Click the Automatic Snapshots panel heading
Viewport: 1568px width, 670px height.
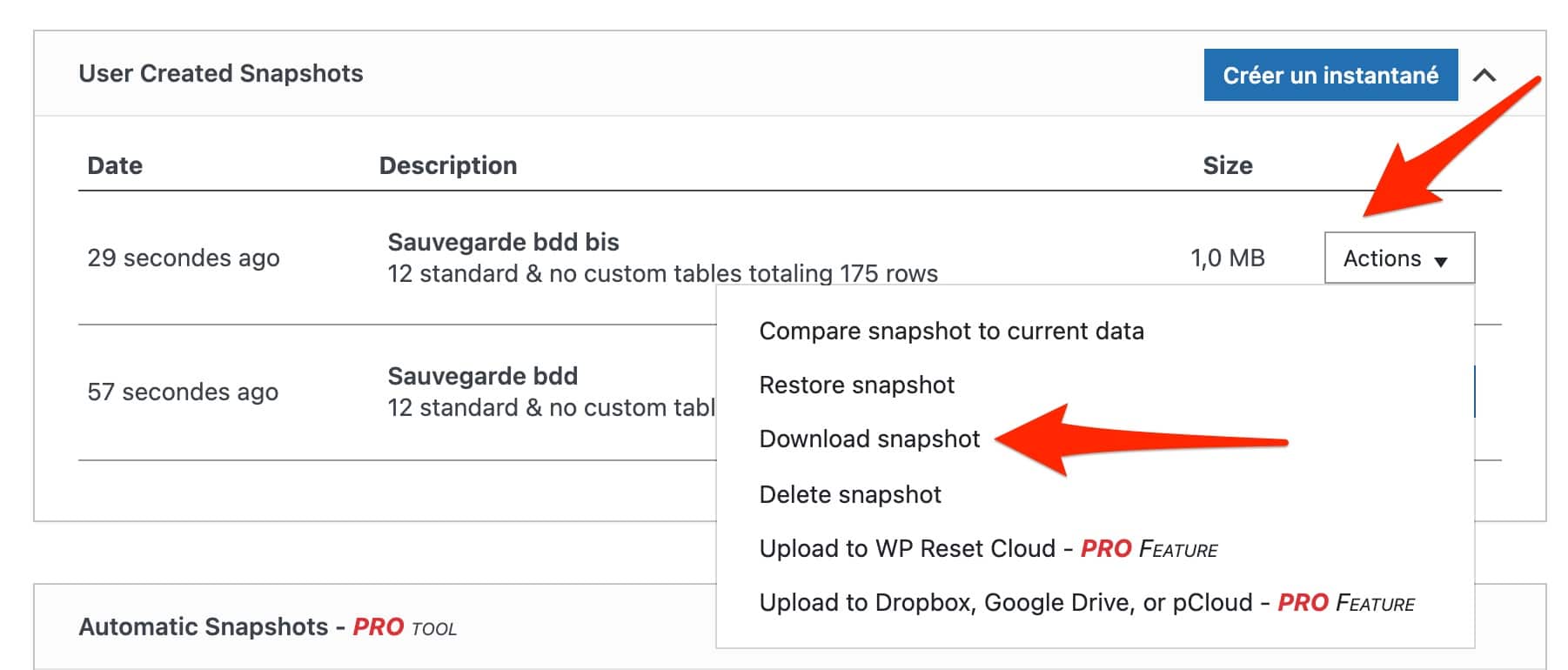click(204, 627)
